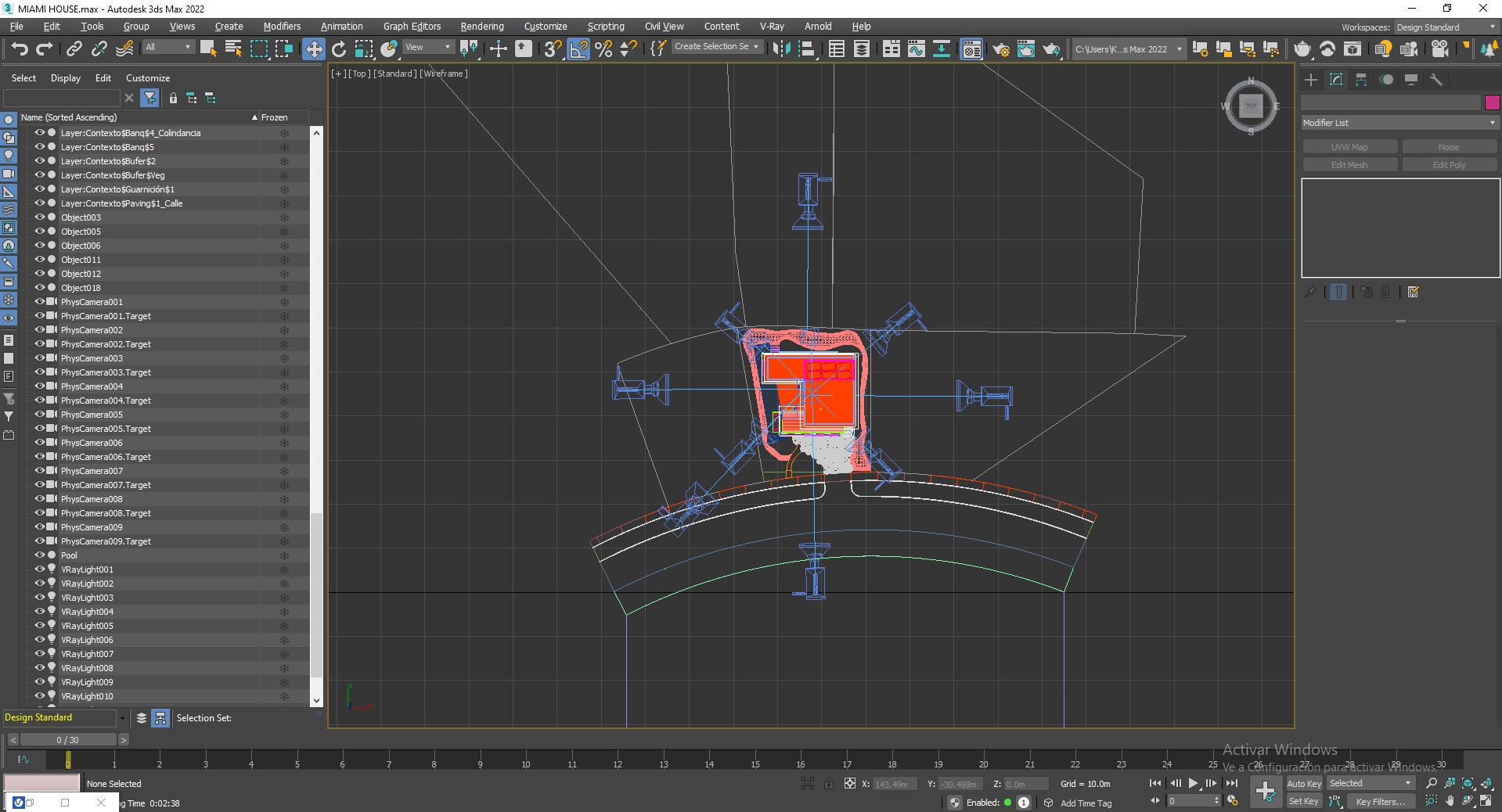Click the Mirror tool icon
This screenshot has width=1502, height=812.
pos(781,49)
